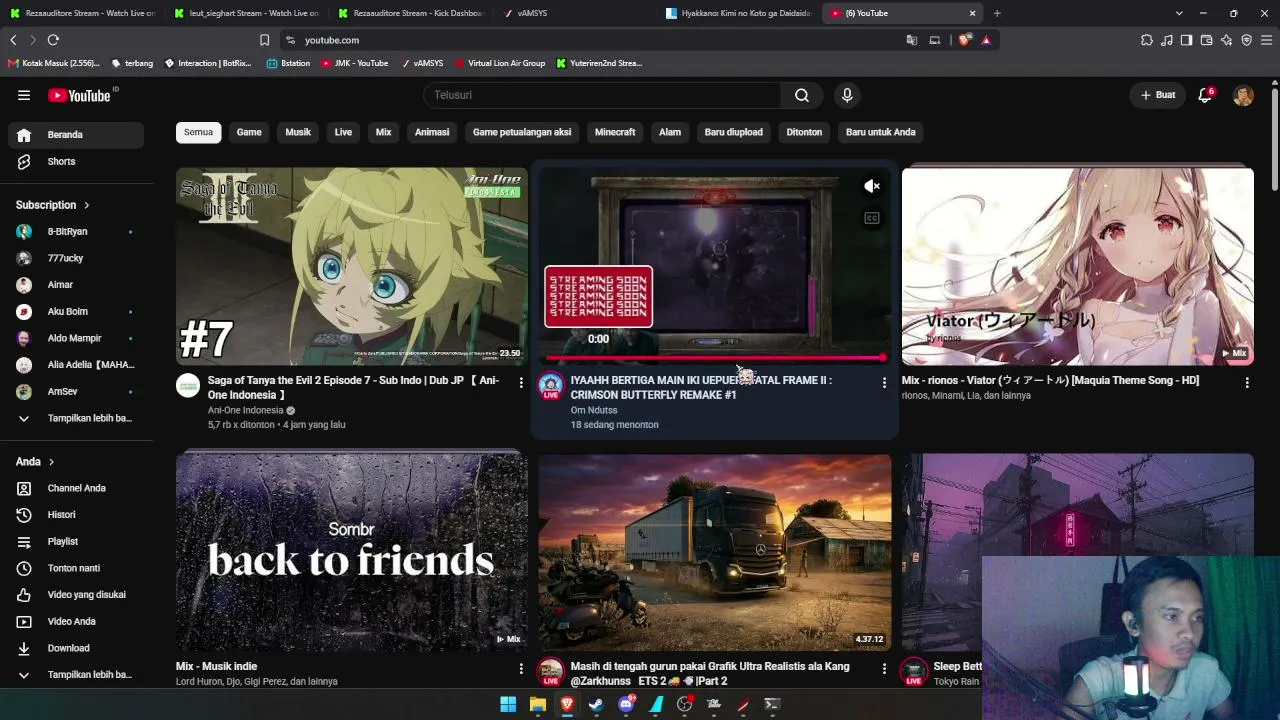Toggle subtitles on the video preview
This screenshot has width=1280, height=720.
click(872, 218)
